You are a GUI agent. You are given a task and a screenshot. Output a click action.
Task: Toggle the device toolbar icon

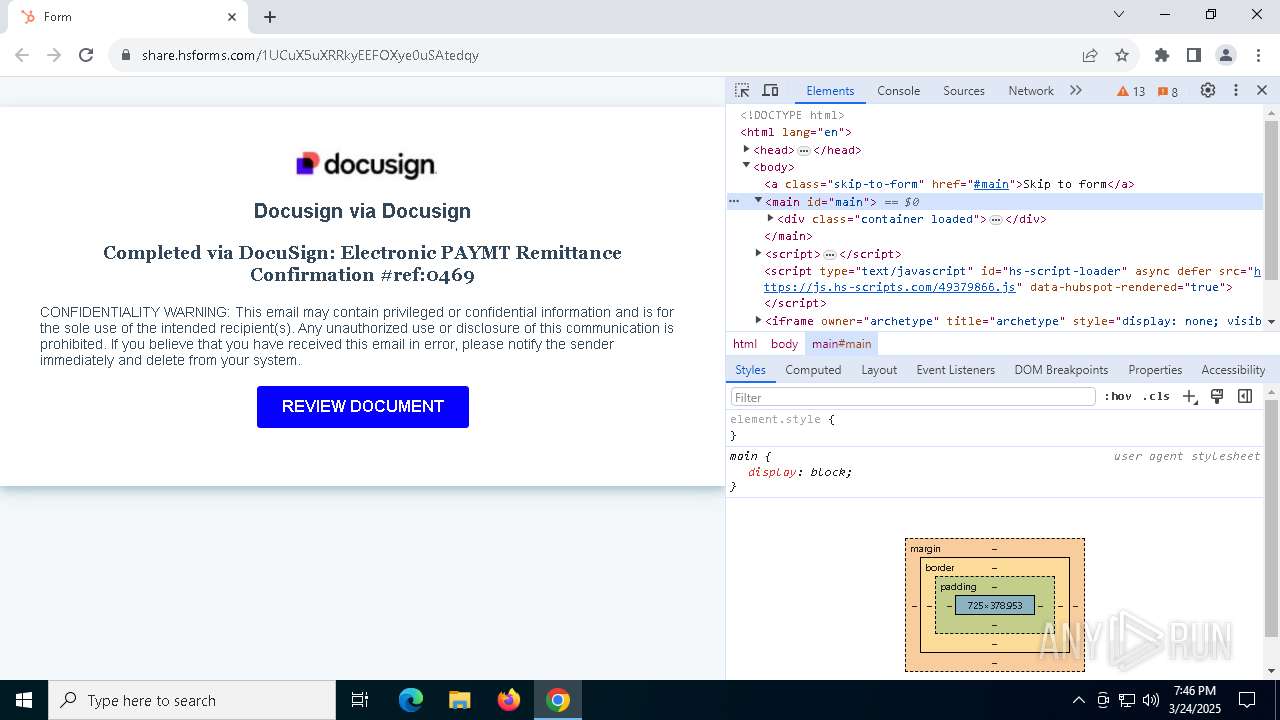[770, 90]
